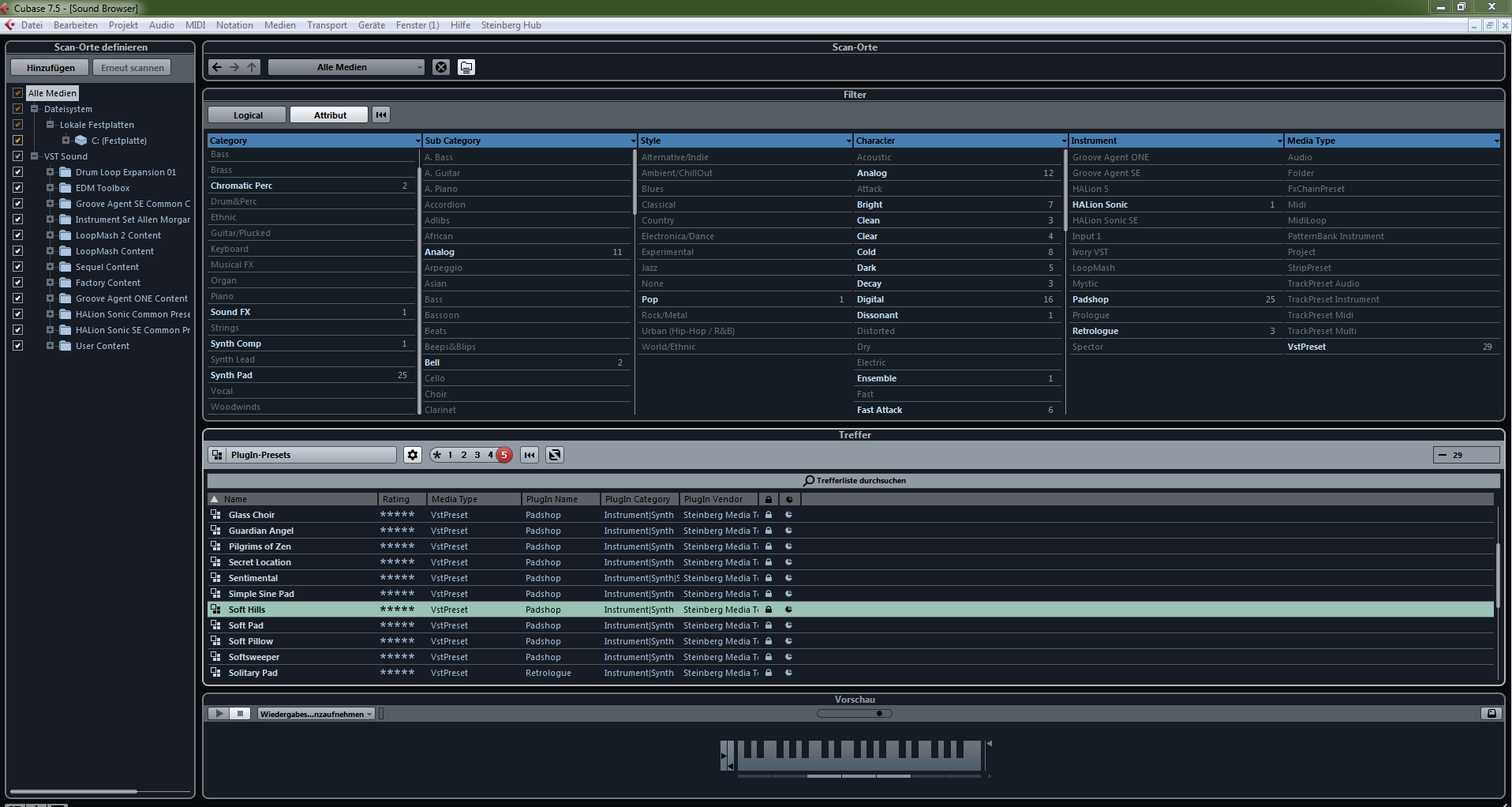The width and height of the screenshot is (1512, 807).
Task: Open the Datei menu
Action: 32,25
